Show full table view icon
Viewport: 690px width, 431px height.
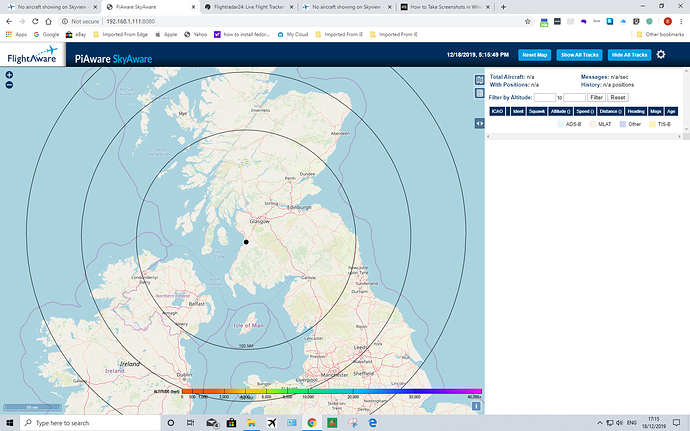[479, 93]
